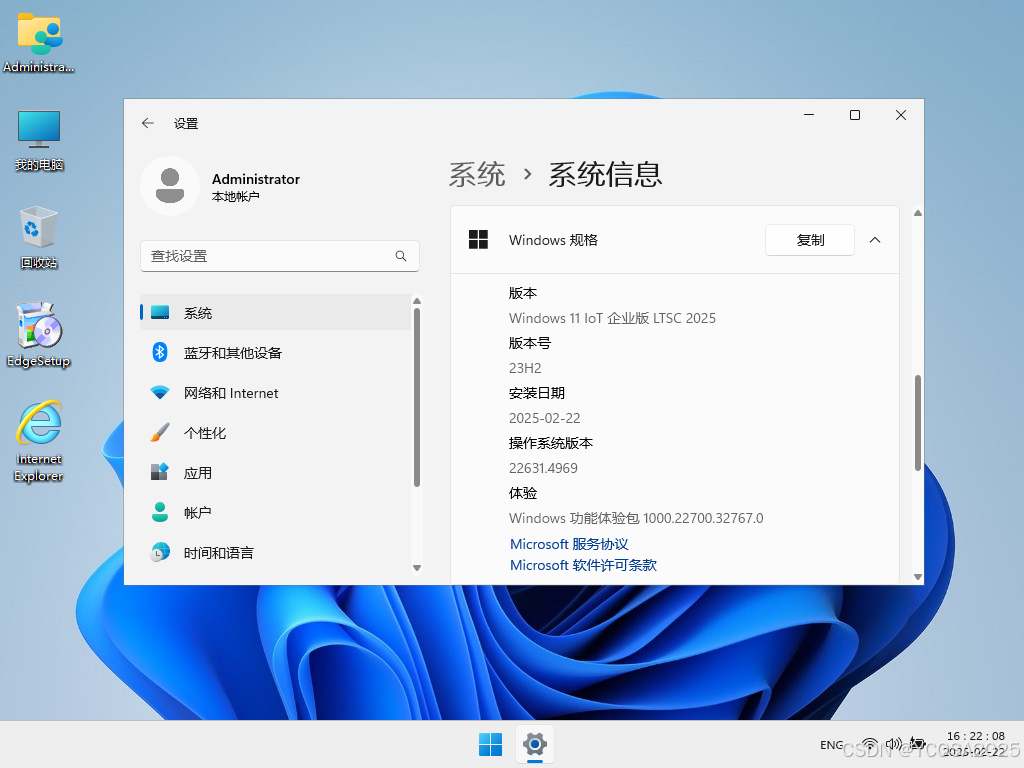This screenshot has width=1024, height=768.
Task: Open 网络和 Internet settings category
Action: 276,392
